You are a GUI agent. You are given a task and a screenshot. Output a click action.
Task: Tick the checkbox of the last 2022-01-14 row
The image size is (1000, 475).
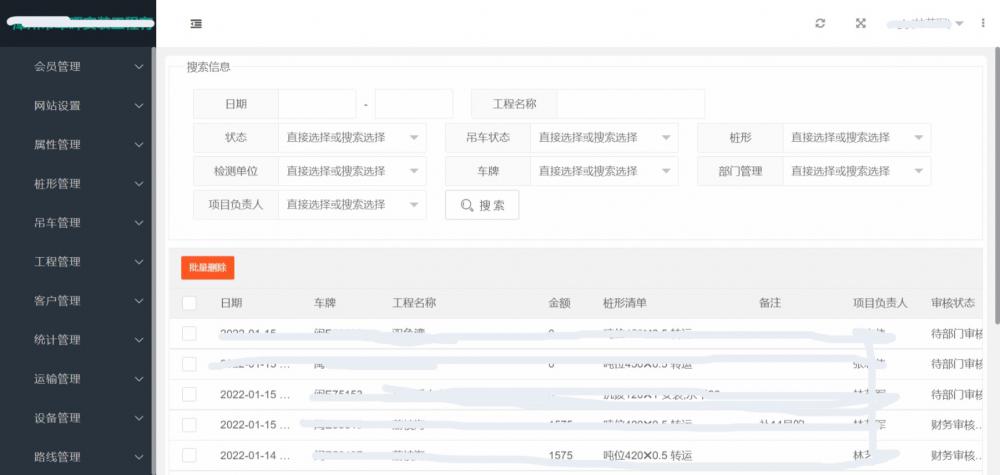[x=190, y=455]
